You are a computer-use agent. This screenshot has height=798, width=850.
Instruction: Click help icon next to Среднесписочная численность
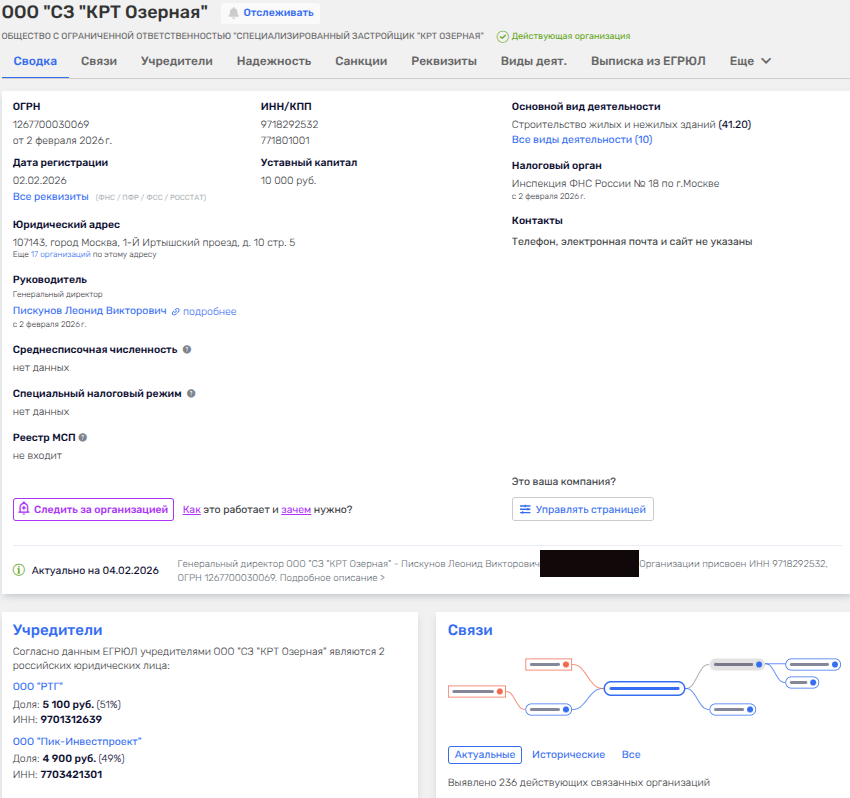pyautogui.click(x=187, y=350)
